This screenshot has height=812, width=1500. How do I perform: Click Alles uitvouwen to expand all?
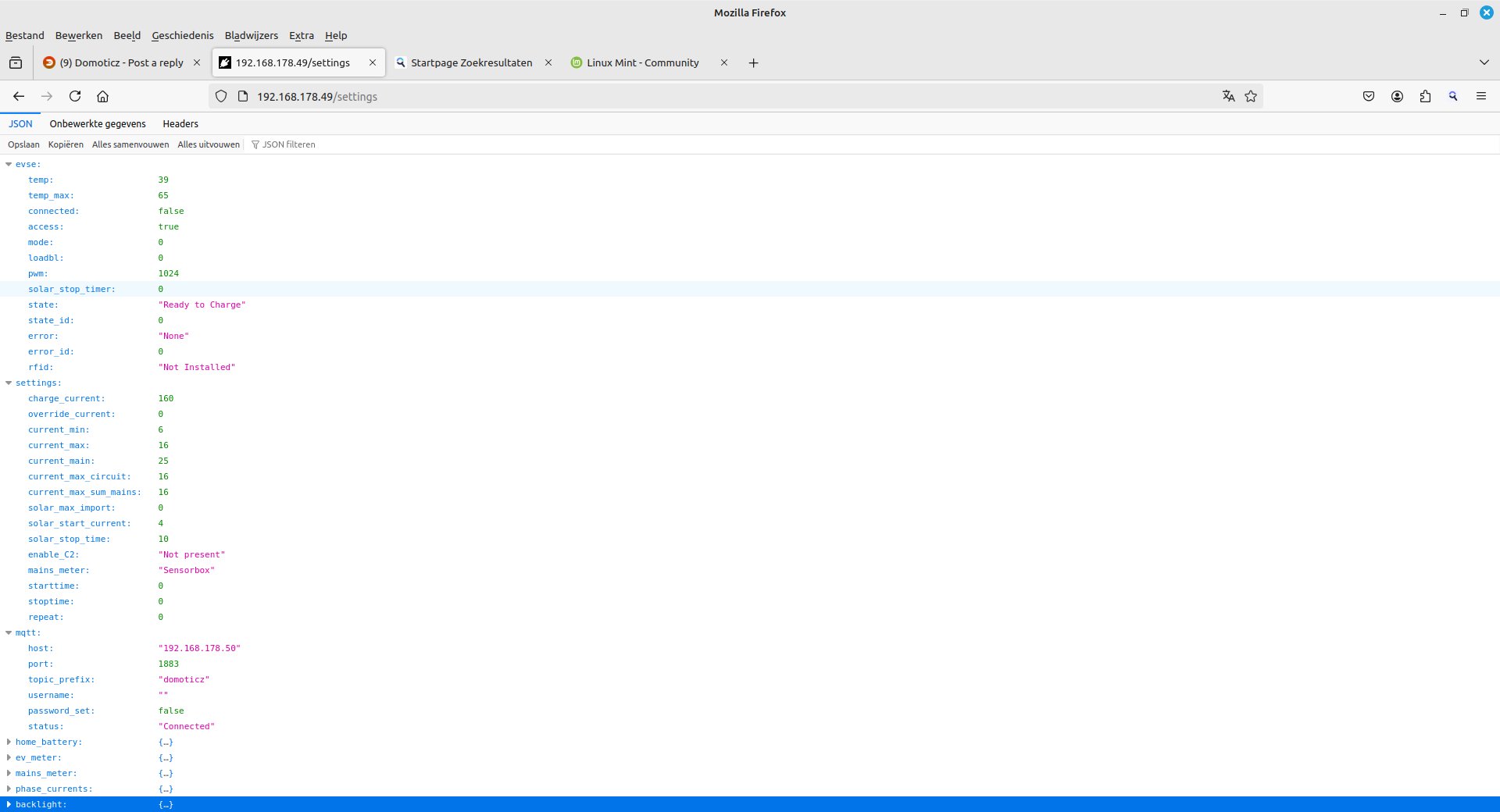(x=209, y=144)
